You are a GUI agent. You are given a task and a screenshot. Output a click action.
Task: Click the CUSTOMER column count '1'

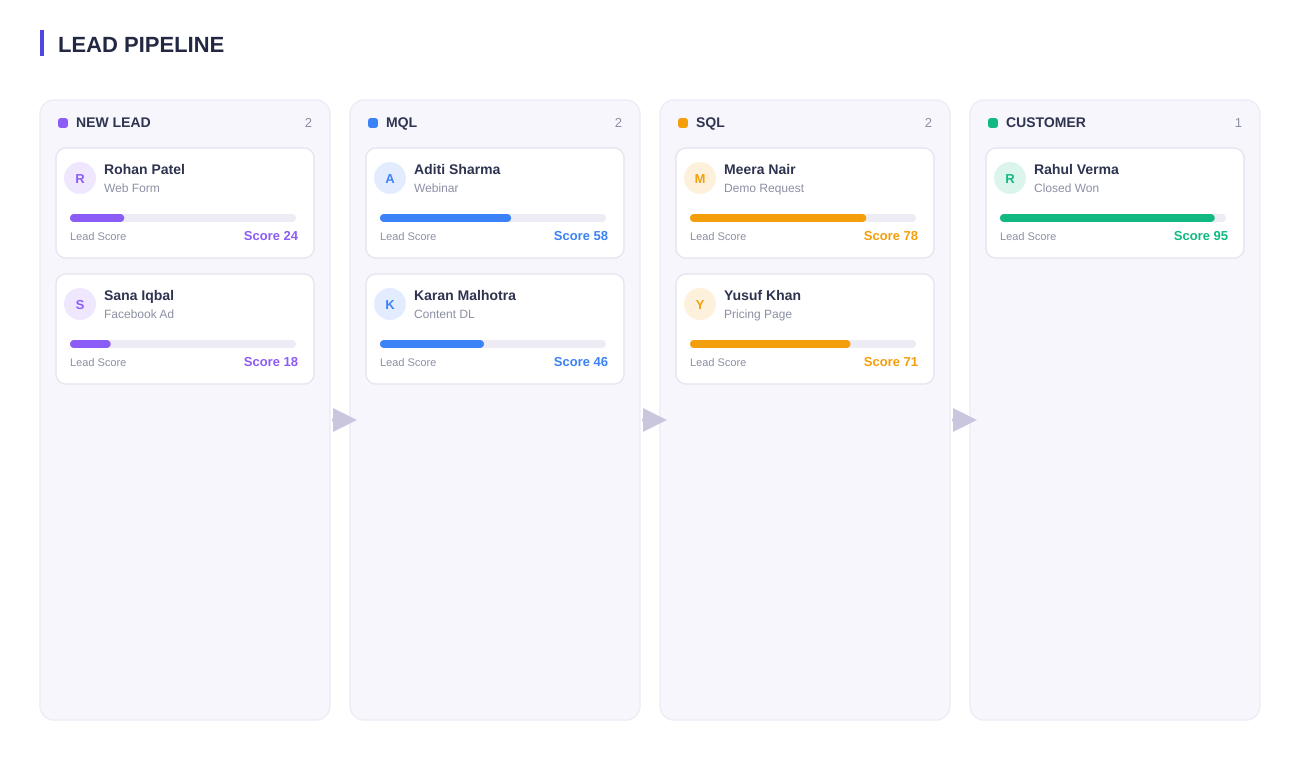pos(1238,123)
